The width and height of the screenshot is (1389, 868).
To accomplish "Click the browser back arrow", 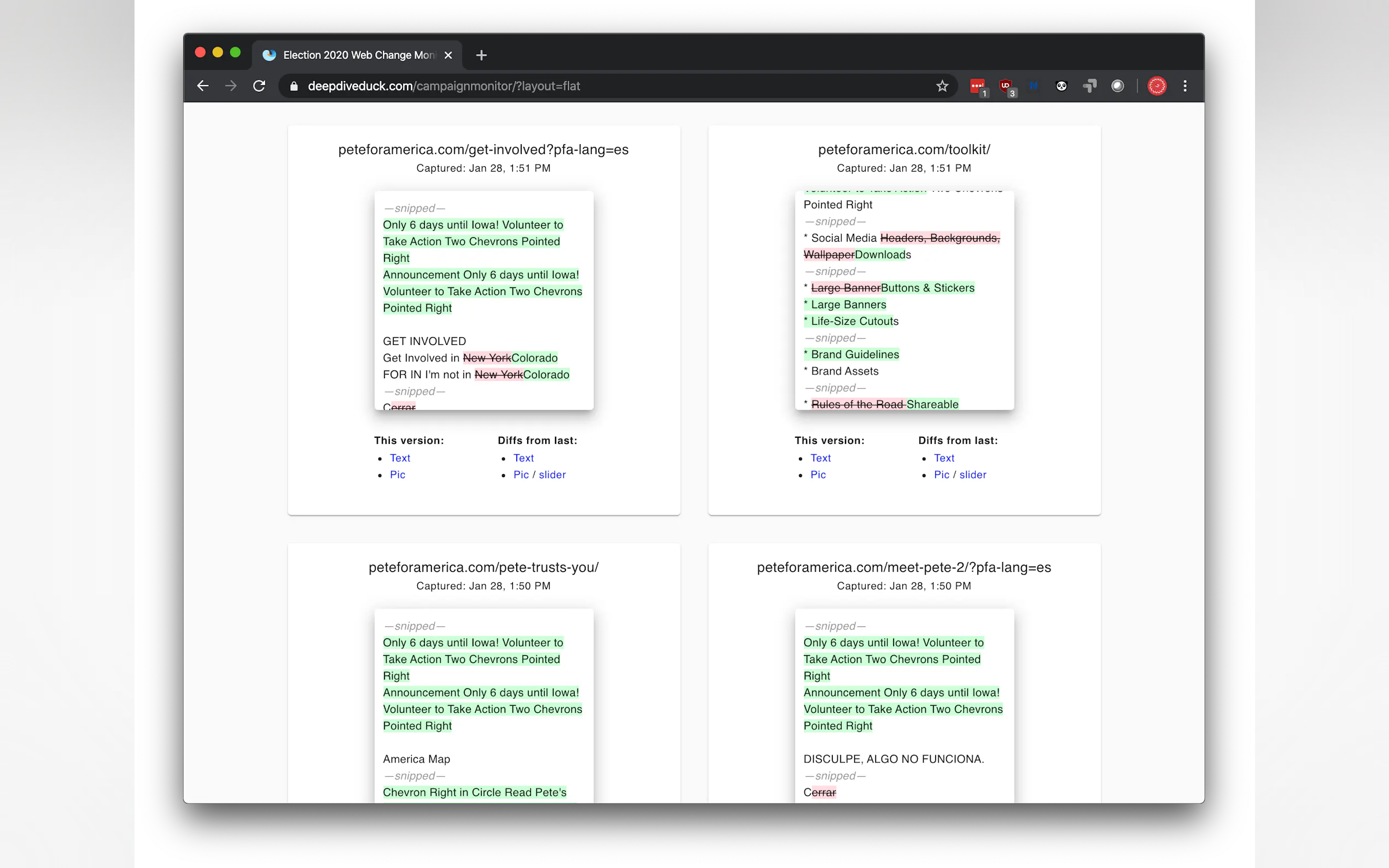I will 203,86.
